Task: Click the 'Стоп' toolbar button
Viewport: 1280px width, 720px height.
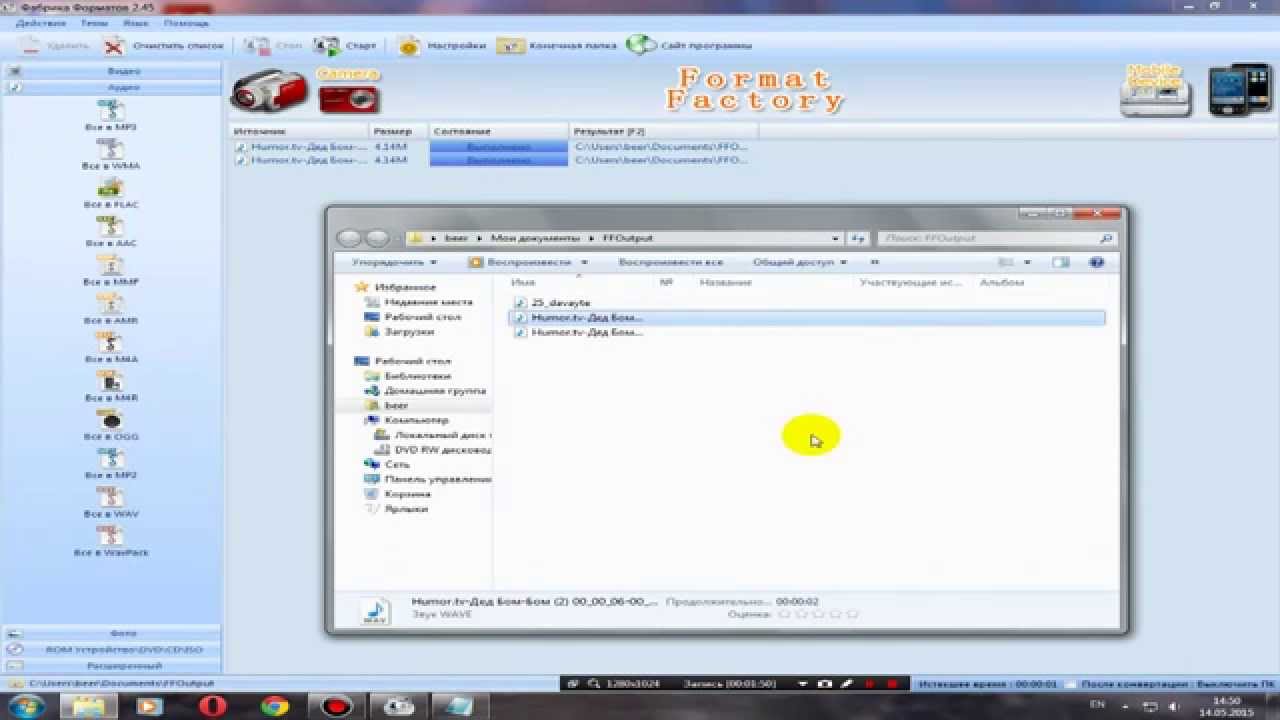Action: coord(273,46)
